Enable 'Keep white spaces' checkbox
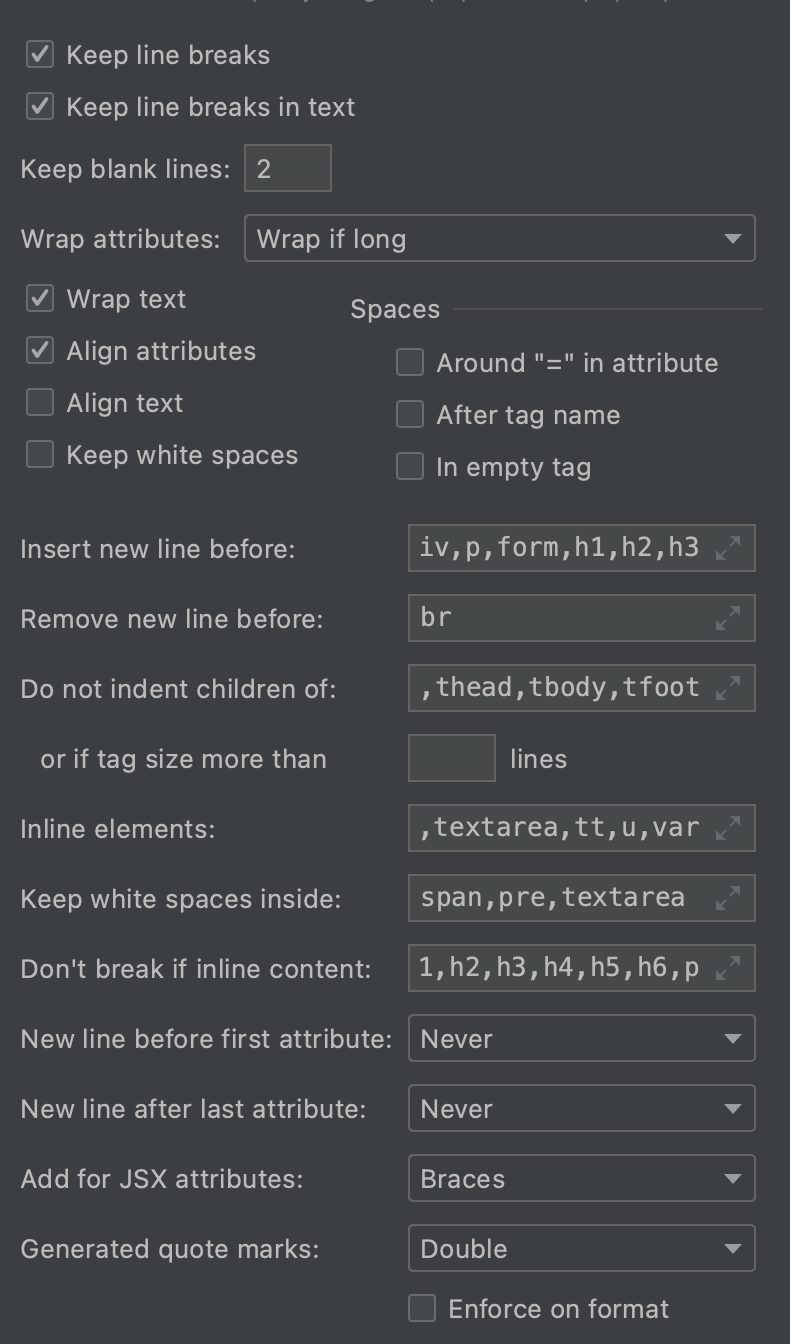Image resolution: width=790 pixels, height=1344 pixels. pyautogui.click(x=40, y=455)
